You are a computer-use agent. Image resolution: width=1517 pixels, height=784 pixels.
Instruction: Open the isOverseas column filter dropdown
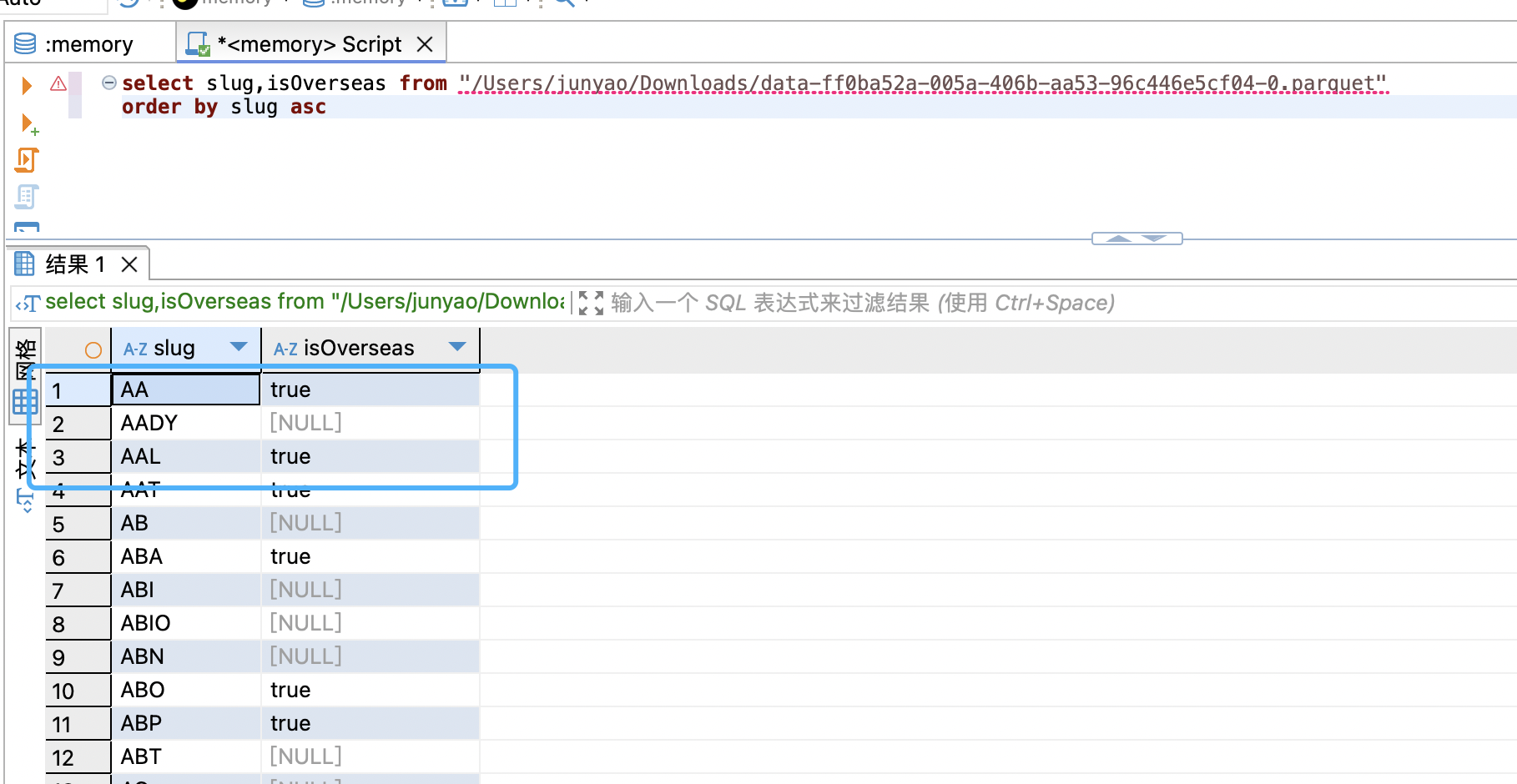click(457, 347)
